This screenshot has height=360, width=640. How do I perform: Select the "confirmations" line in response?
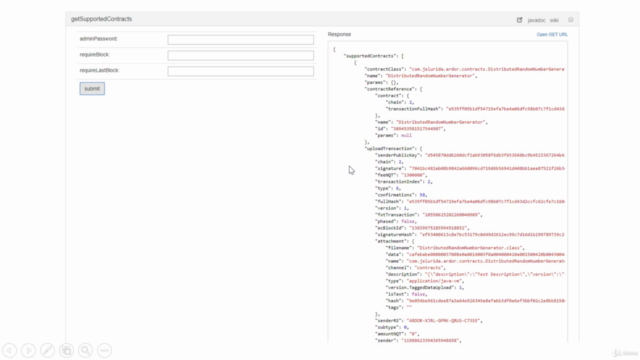tap(401, 195)
